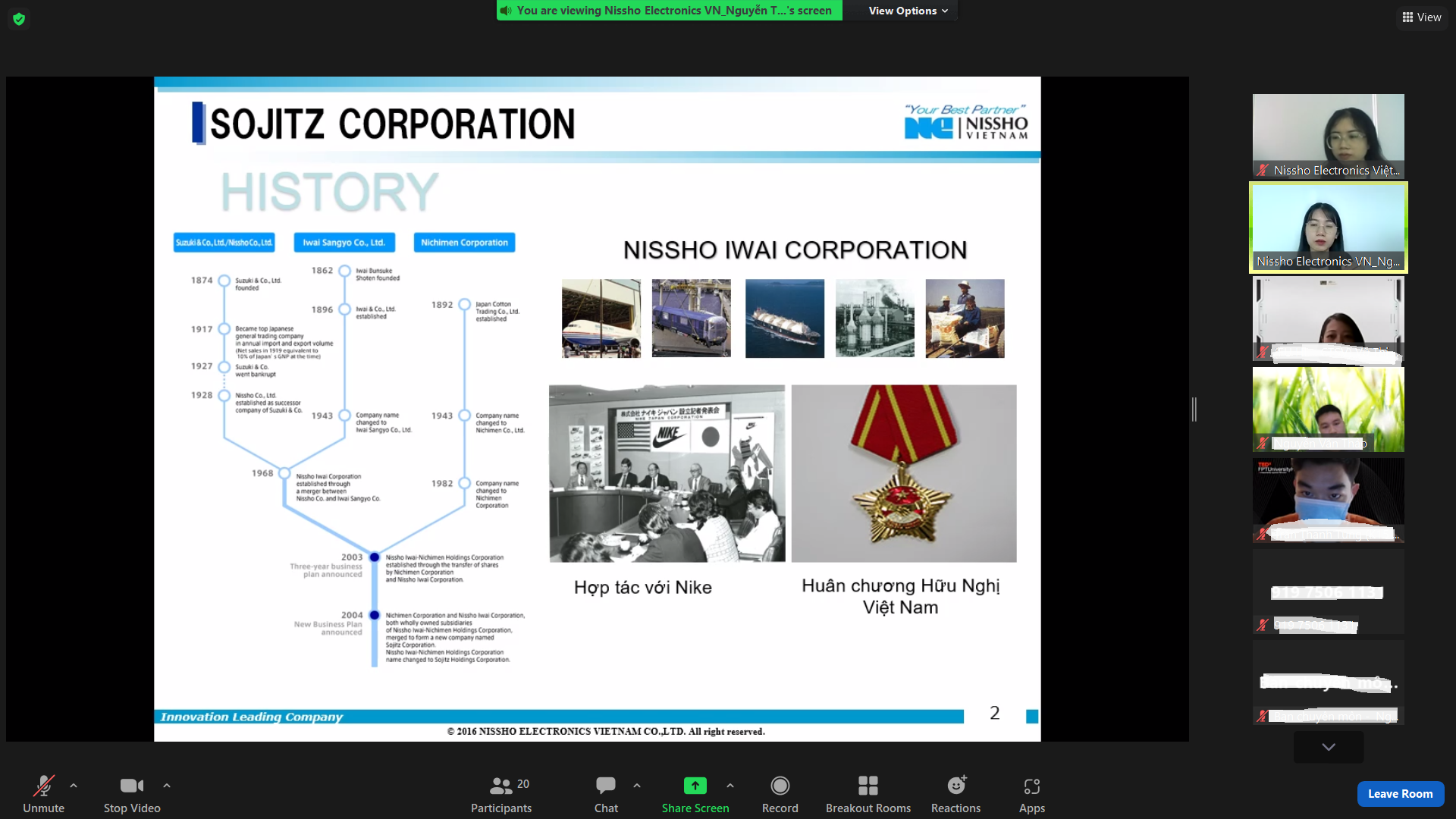Unmute the microphone
The width and height of the screenshot is (1456, 819).
click(x=43, y=794)
